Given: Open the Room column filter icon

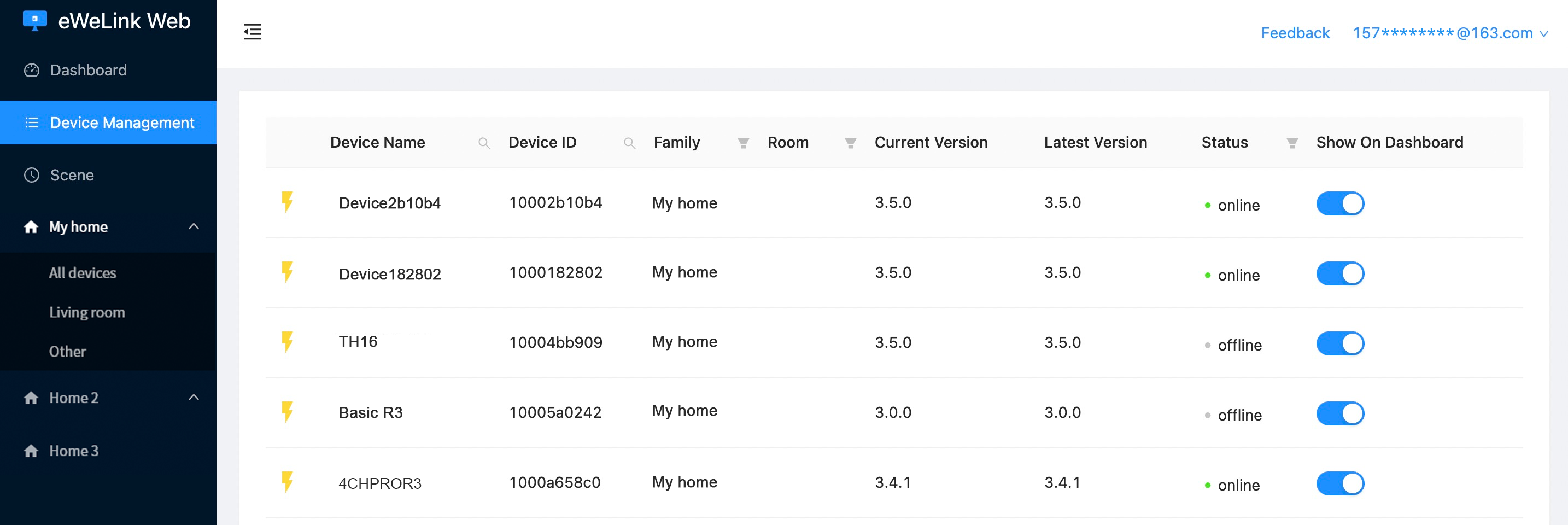Looking at the screenshot, I should tap(850, 143).
